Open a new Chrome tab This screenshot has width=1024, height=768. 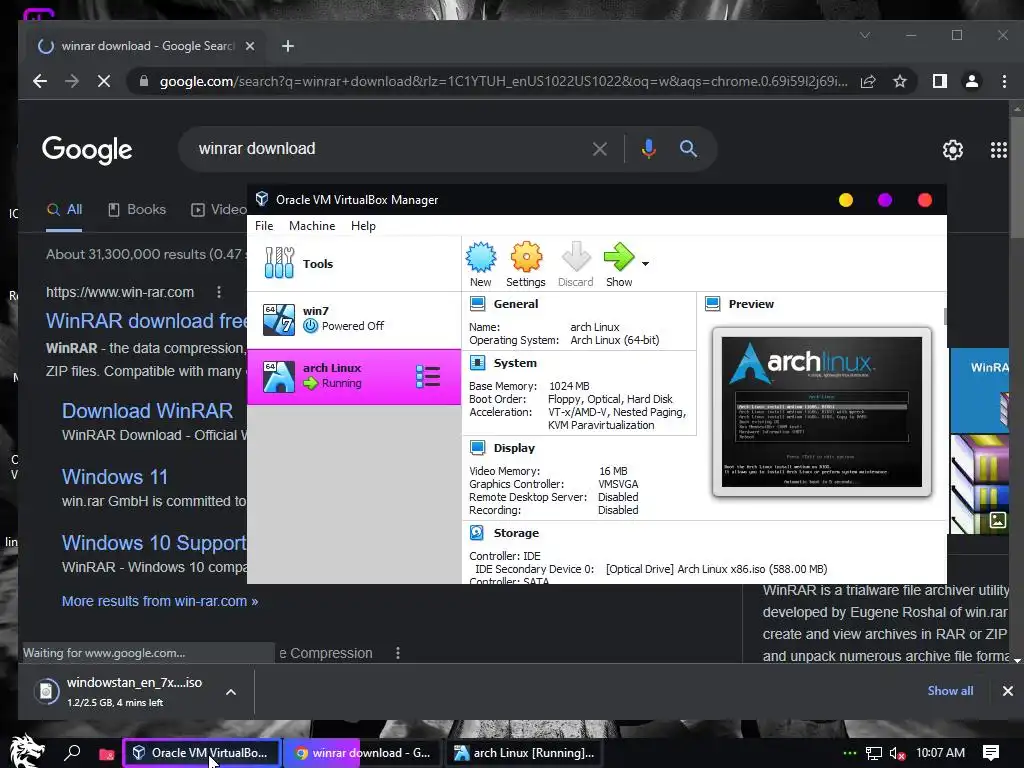pos(288,46)
